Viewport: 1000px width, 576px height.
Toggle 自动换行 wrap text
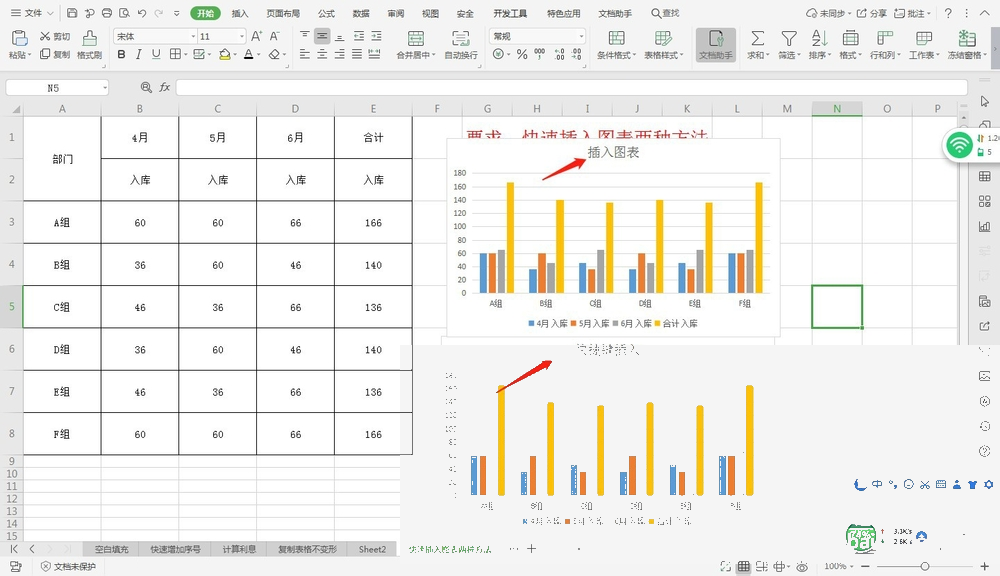[x=460, y=45]
